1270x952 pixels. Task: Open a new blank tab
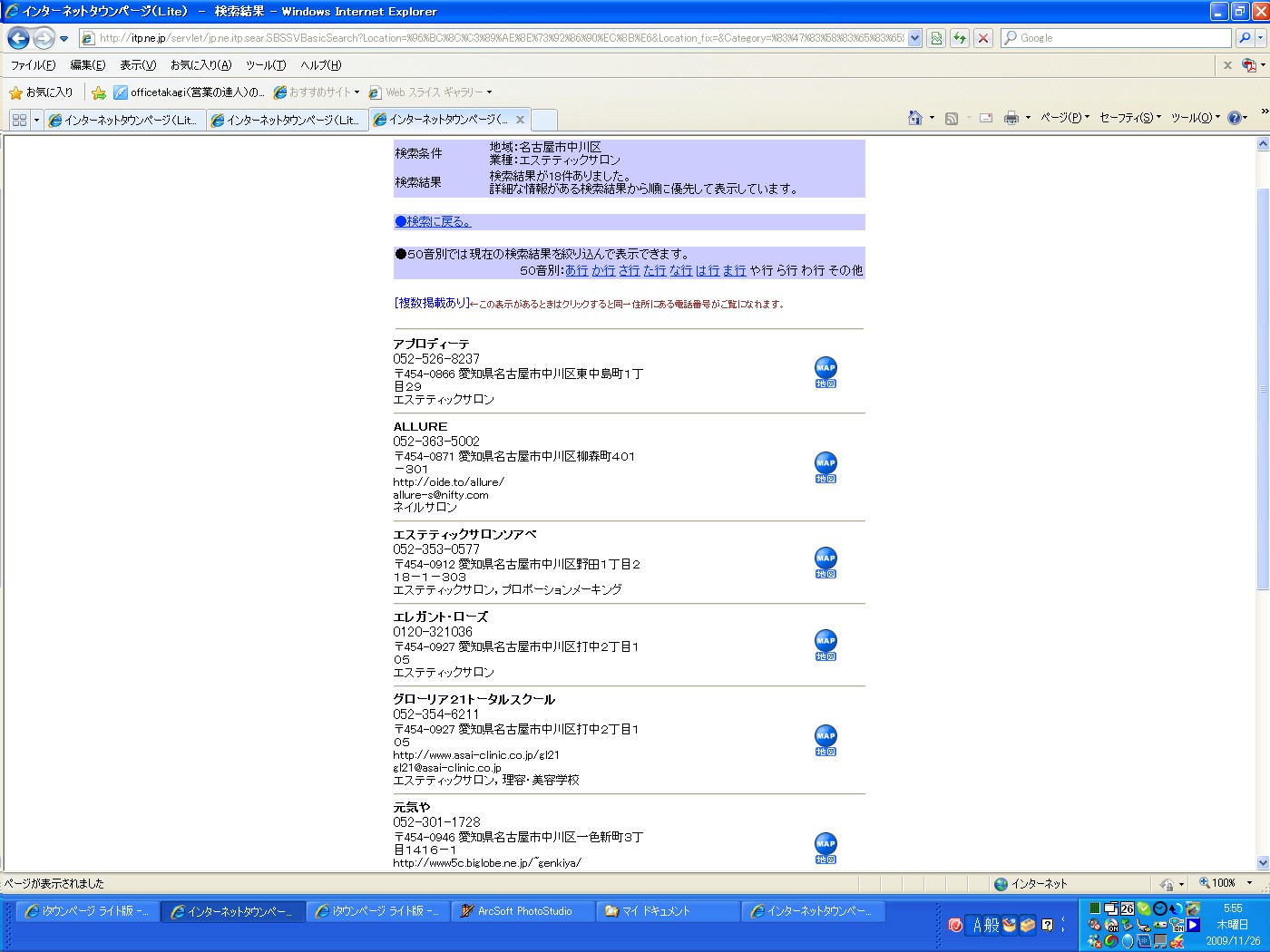544,120
